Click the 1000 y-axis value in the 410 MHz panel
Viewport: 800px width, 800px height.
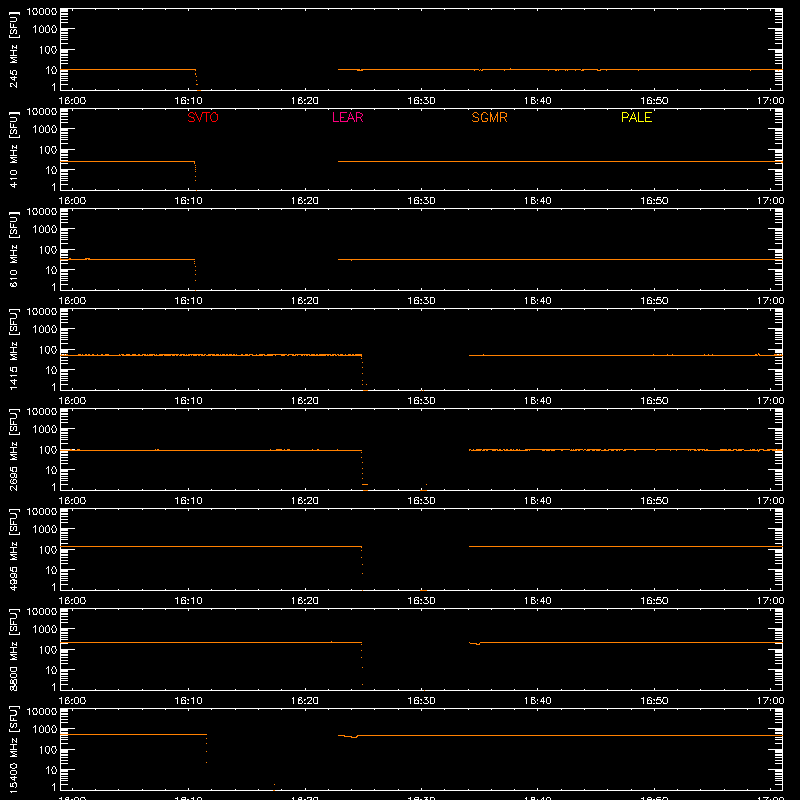(45, 130)
